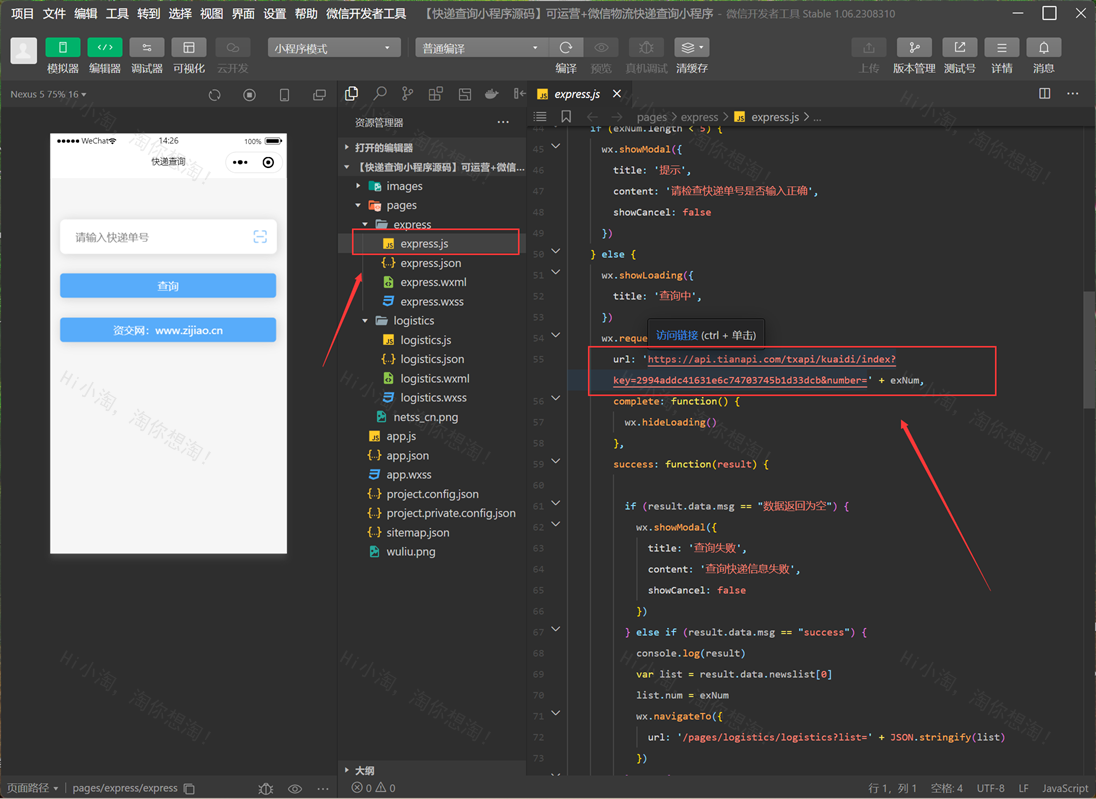Screen dimensions: 1096x799
Task: Toggle the 编辑器 editor panel
Action: 105,48
